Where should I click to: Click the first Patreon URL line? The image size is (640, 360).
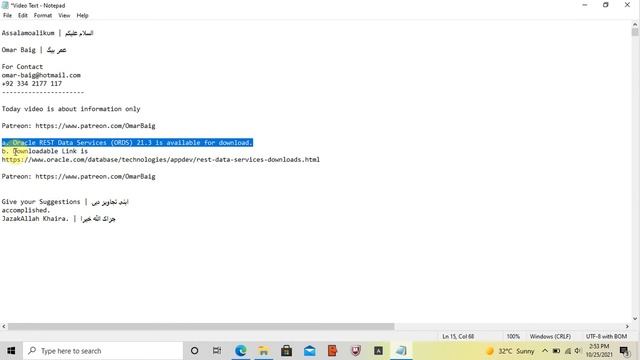(x=78, y=126)
